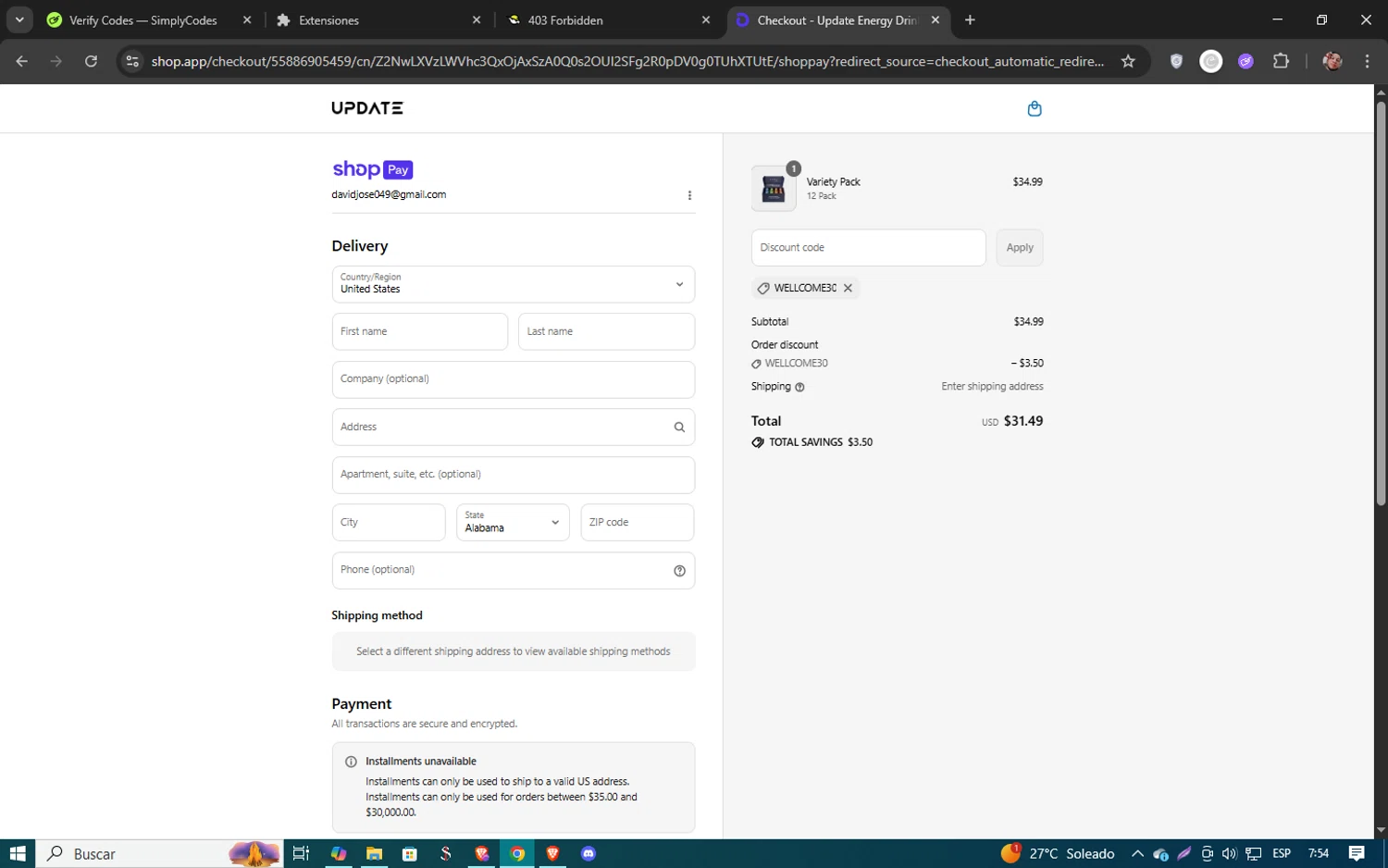Apply the discount code

pyautogui.click(x=1020, y=247)
